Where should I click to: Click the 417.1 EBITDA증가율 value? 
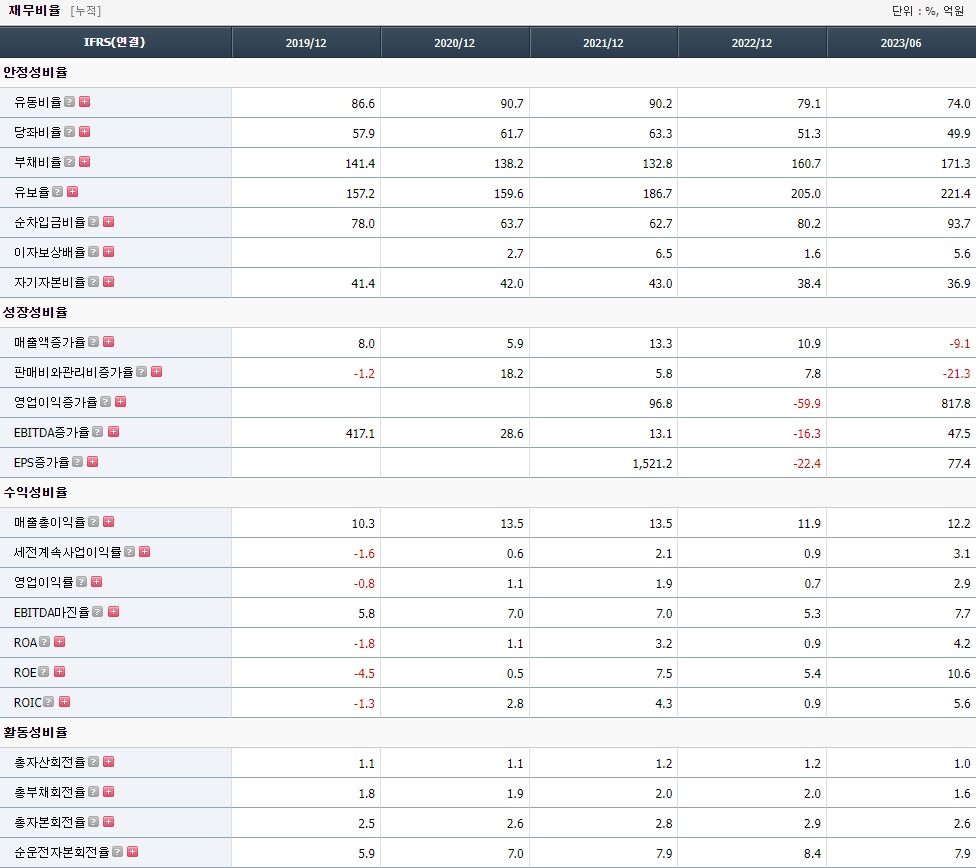[x=360, y=434]
